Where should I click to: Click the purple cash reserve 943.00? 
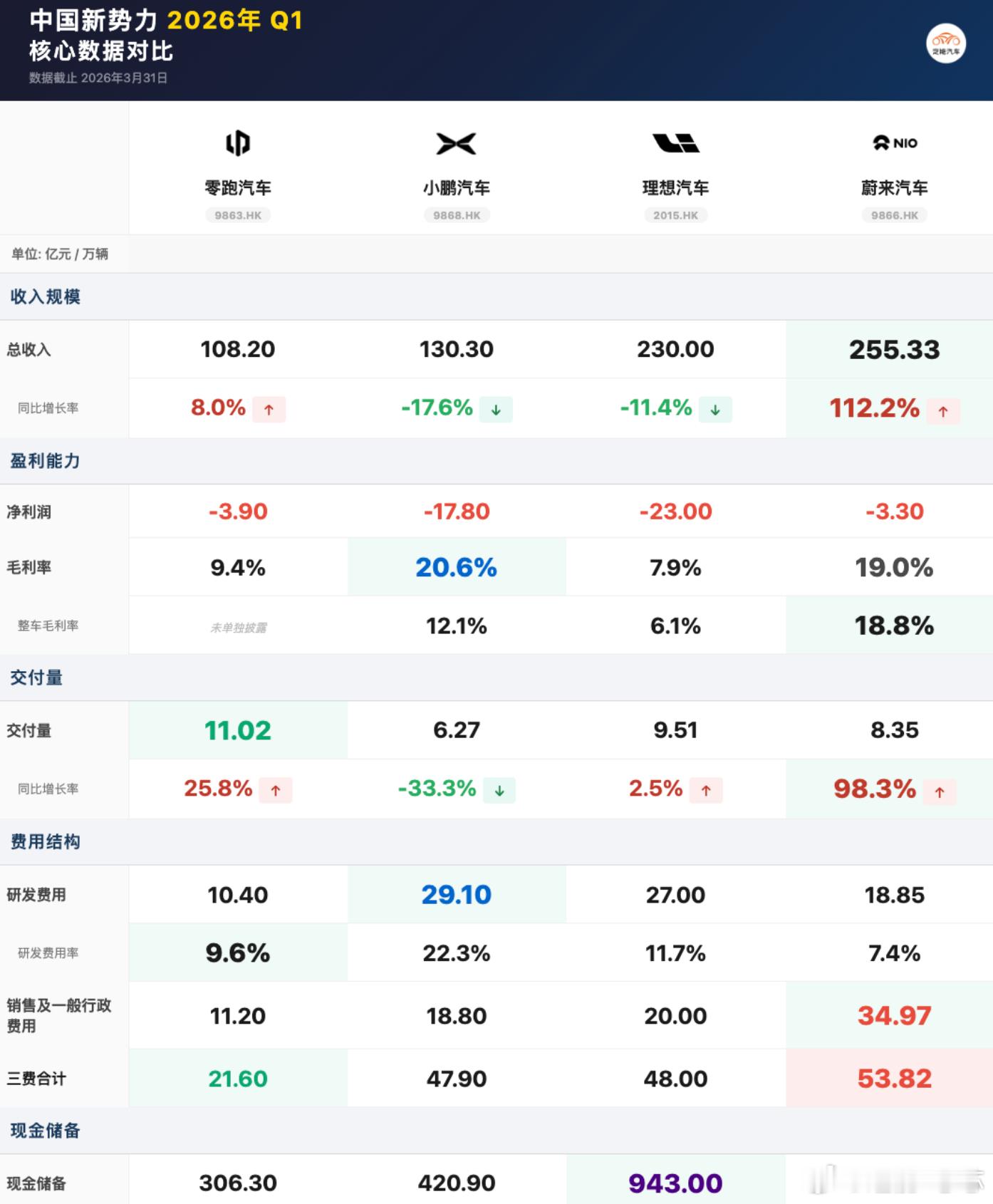pyautogui.click(x=675, y=1184)
